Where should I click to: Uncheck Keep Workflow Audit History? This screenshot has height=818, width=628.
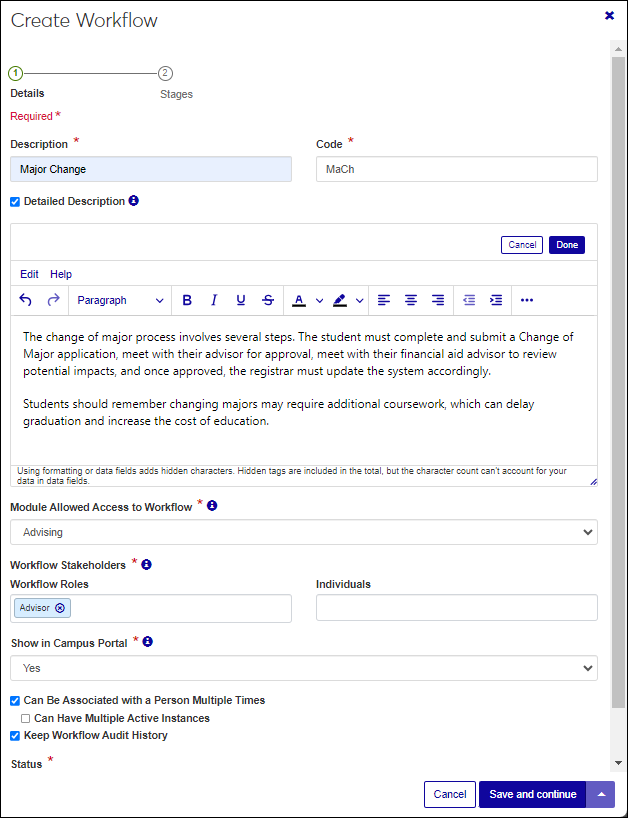(15, 736)
